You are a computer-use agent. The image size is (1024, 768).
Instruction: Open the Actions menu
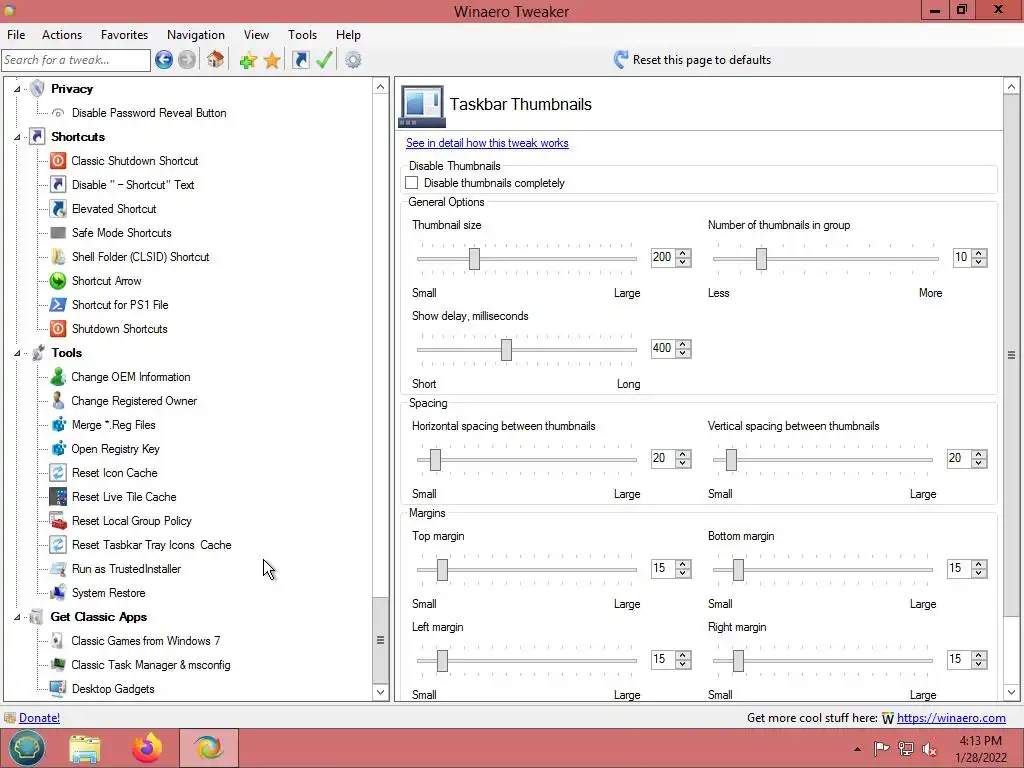[62, 35]
